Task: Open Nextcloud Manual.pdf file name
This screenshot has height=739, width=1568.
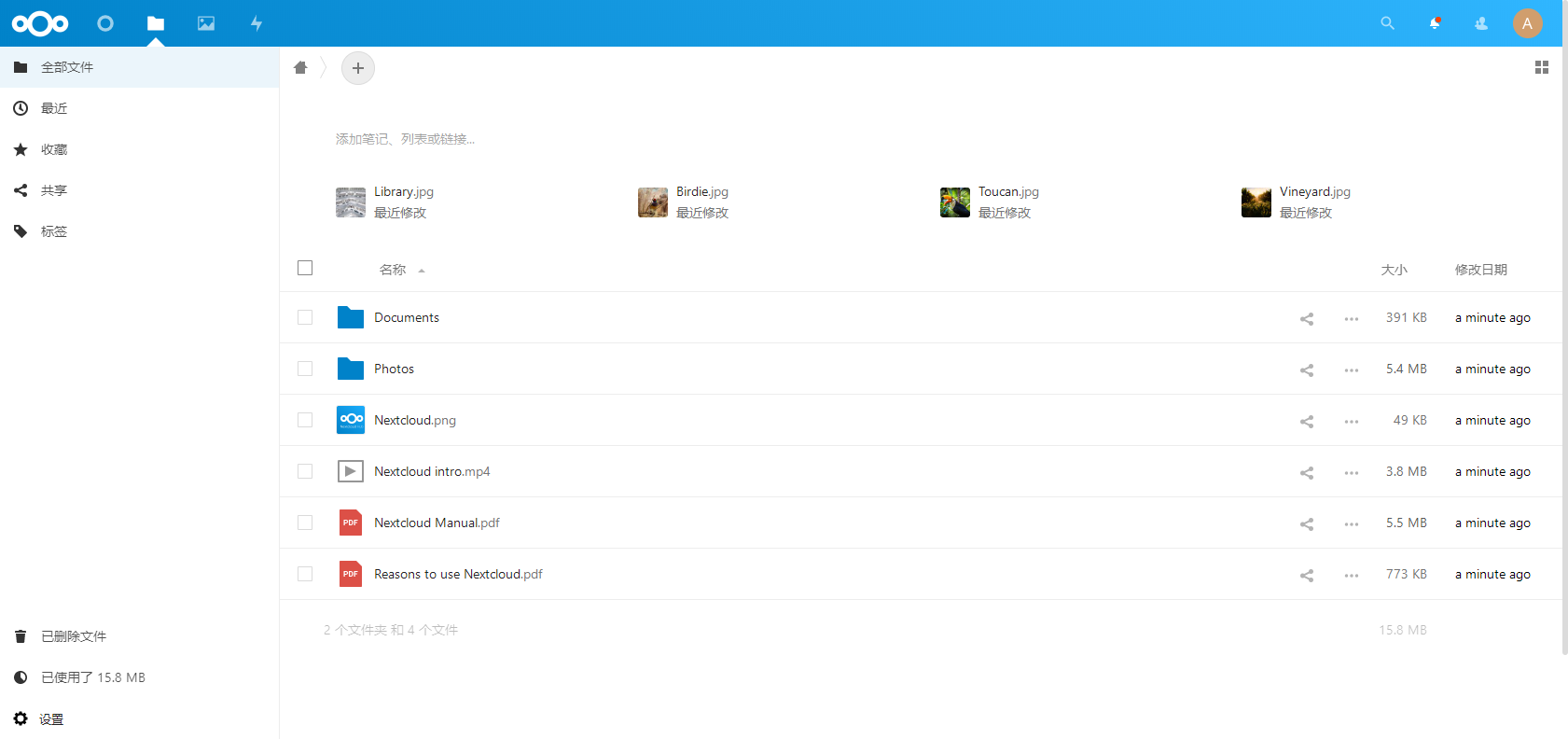Action: click(437, 523)
